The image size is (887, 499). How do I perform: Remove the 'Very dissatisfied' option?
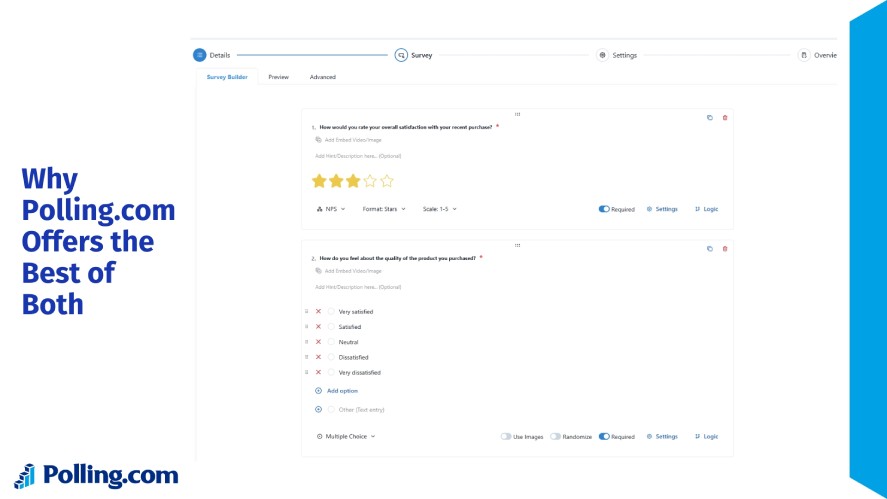(x=318, y=372)
